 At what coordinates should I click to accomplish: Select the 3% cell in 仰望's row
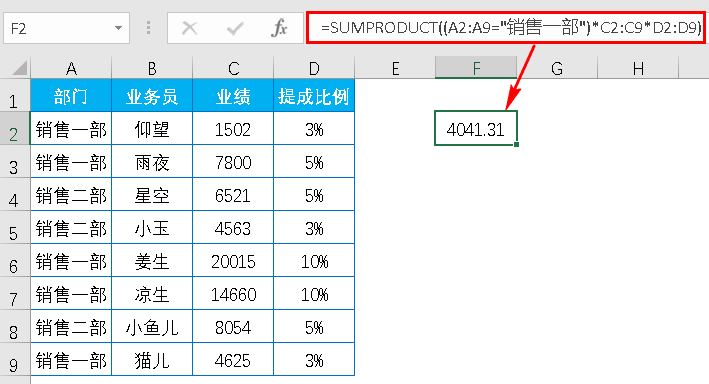pyautogui.click(x=314, y=128)
